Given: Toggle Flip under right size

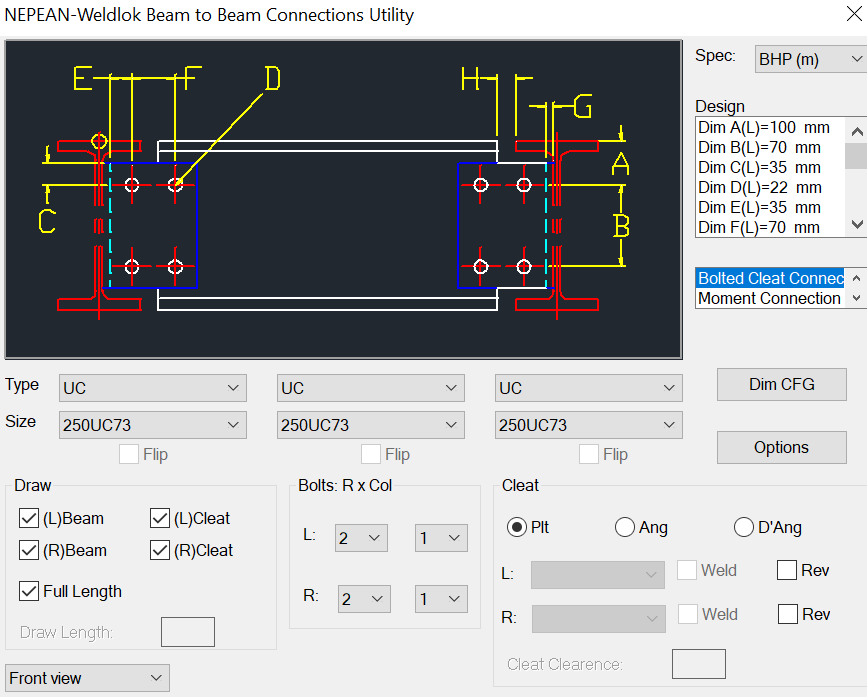Looking at the screenshot, I should [x=588, y=454].
